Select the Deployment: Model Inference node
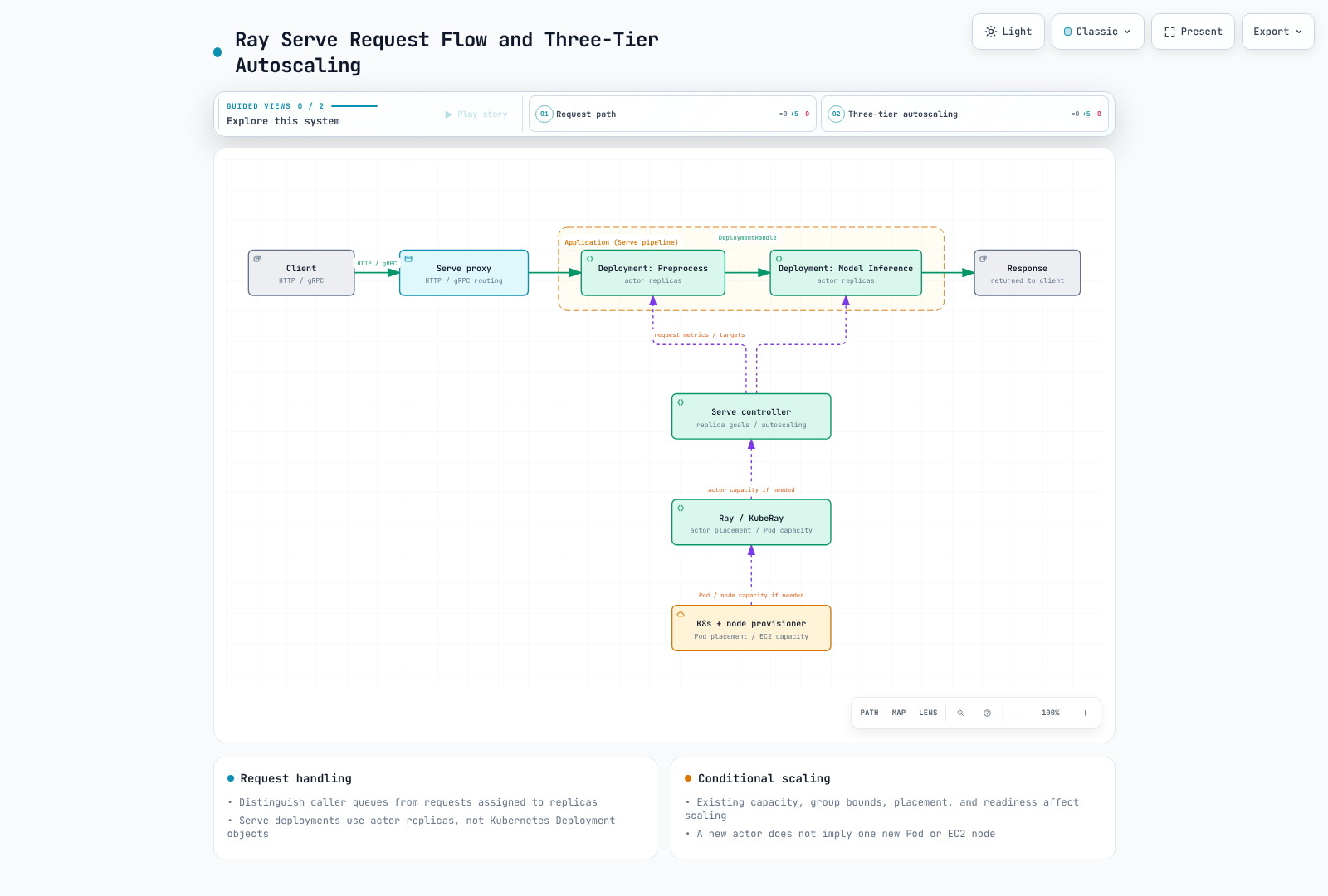Screen dimensions: 1328x896 pyautogui.click(x=846, y=273)
